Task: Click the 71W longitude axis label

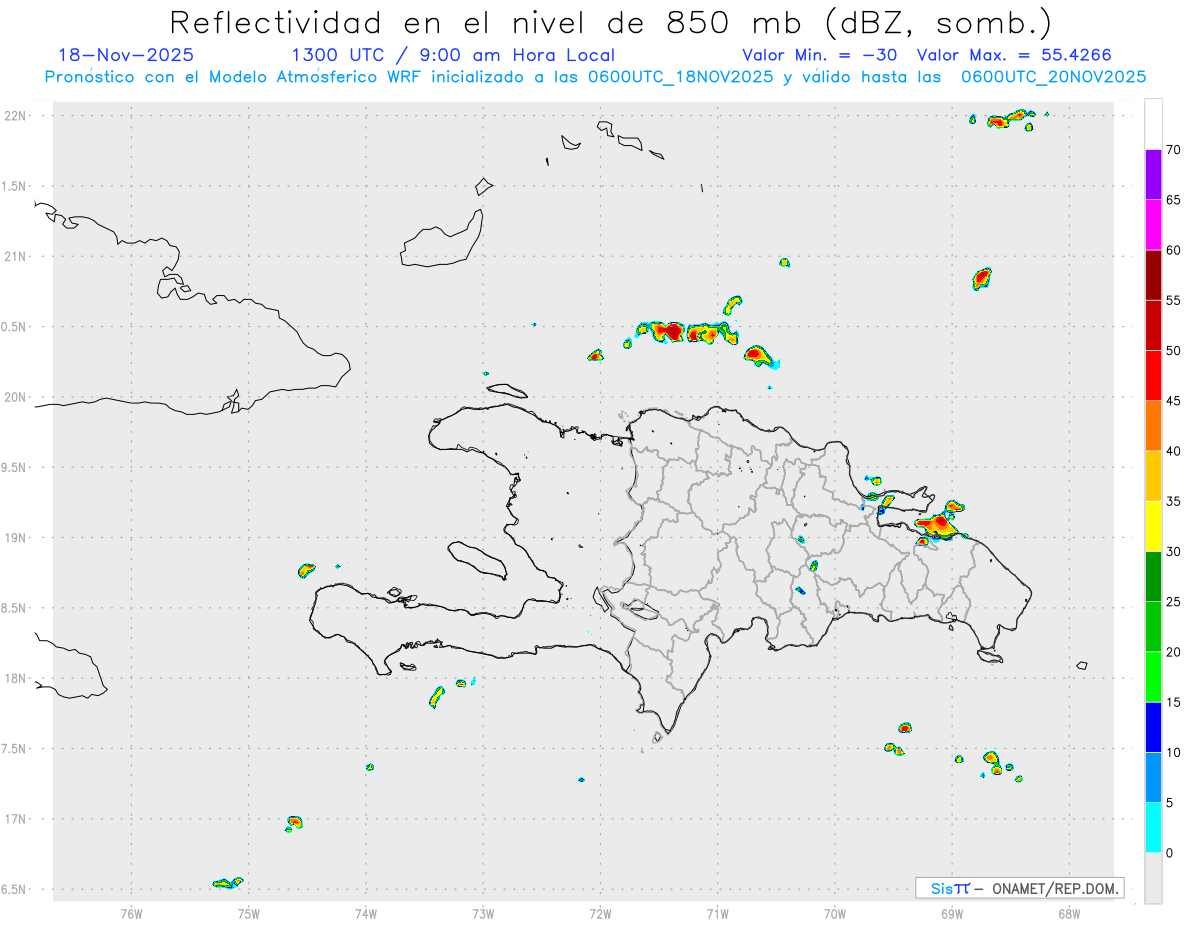Action: tap(717, 913)
